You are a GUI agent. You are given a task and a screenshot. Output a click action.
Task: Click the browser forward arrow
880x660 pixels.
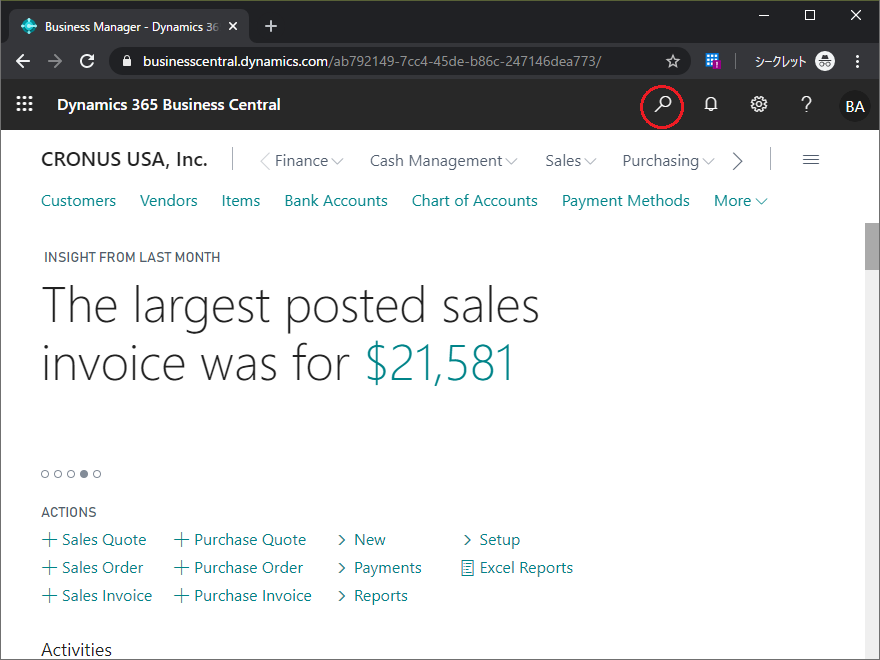[x=55, y=61]
